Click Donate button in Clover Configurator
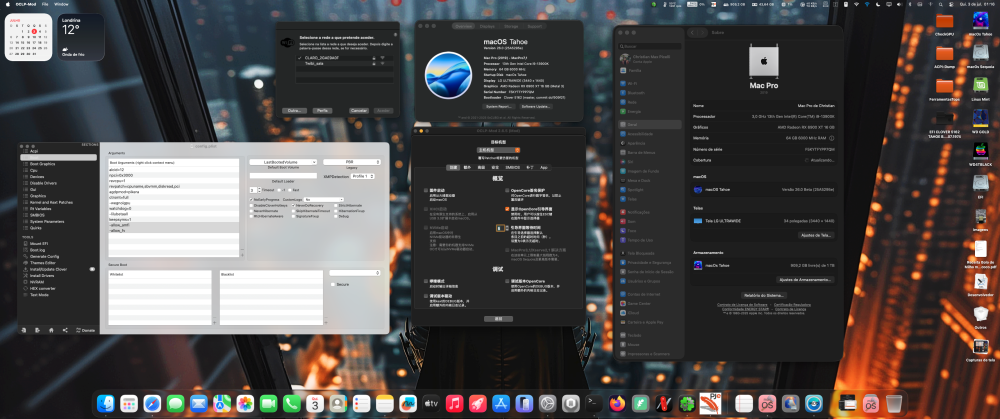Image resolution: width=1000 pixels, height=419 pixels. [x=86, y=330]
